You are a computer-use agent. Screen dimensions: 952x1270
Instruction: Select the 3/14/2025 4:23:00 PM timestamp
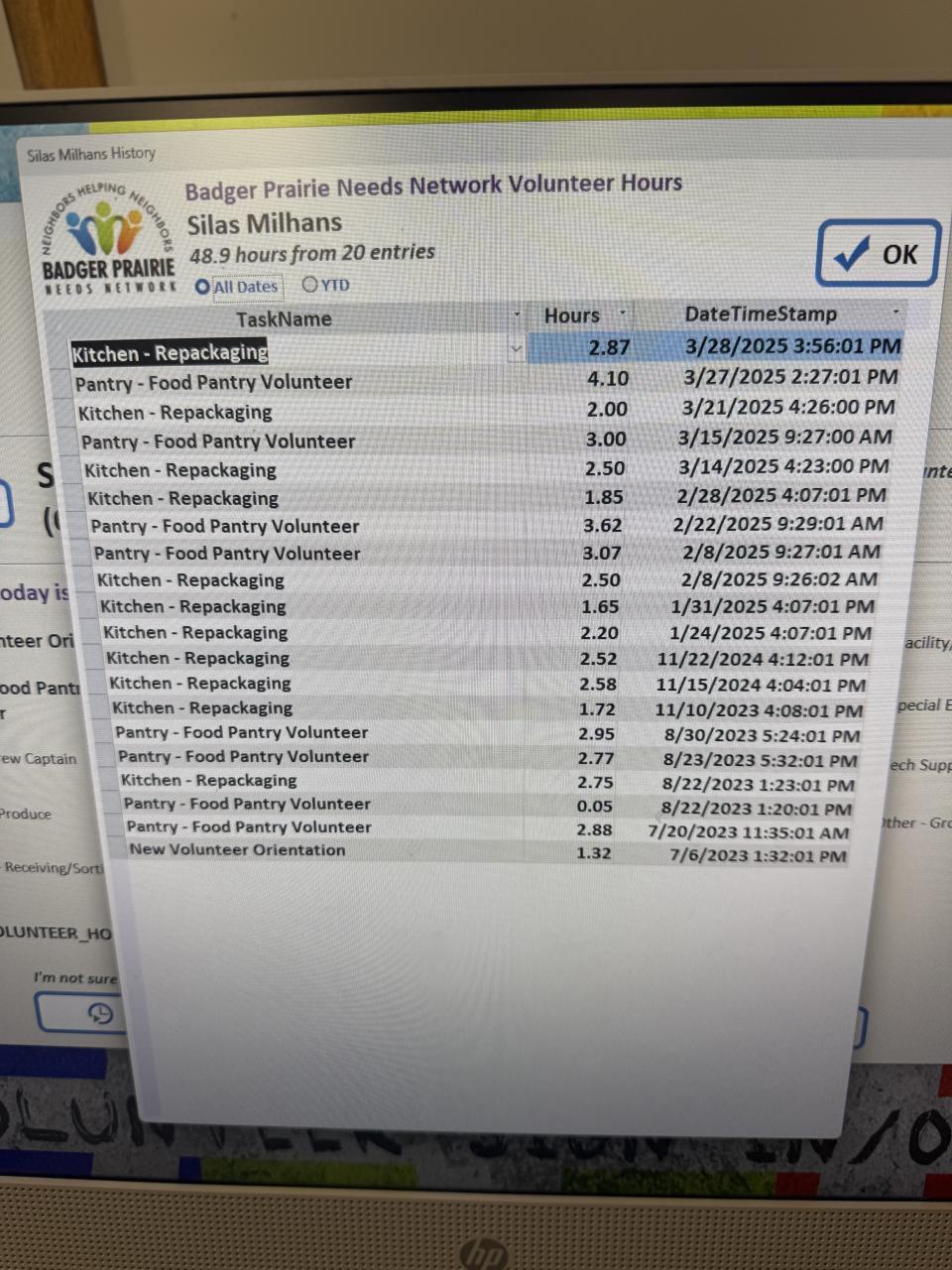pyautogui.click(x=782, y=466)
